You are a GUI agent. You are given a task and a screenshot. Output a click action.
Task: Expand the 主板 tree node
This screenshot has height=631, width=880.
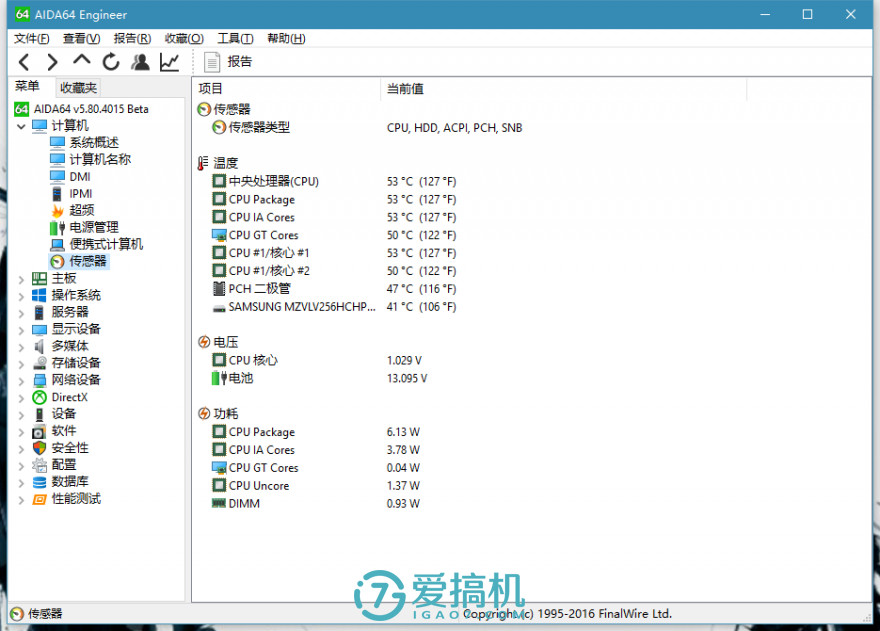point(22,278)
